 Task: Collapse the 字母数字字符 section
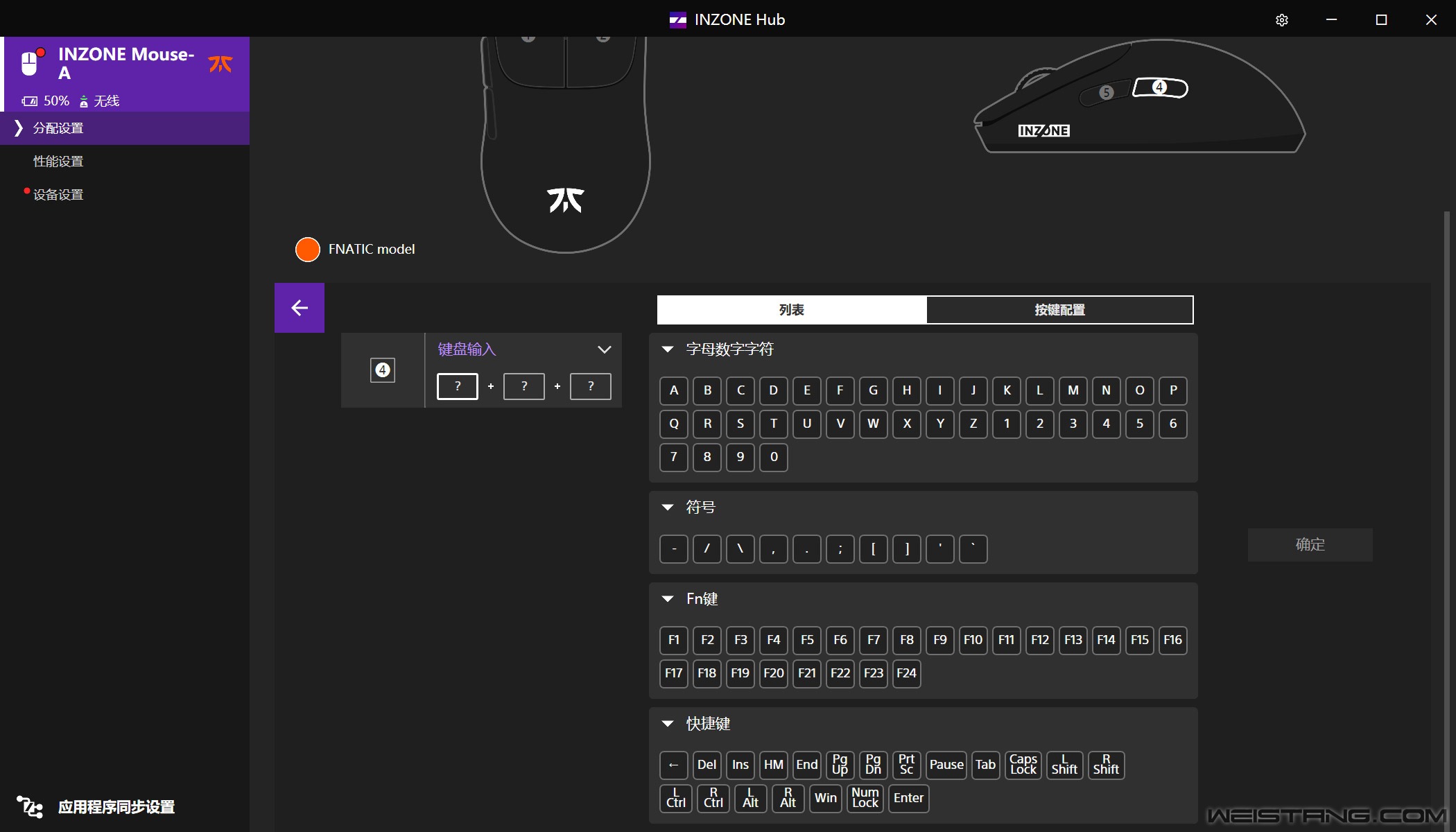click(668, 349)
